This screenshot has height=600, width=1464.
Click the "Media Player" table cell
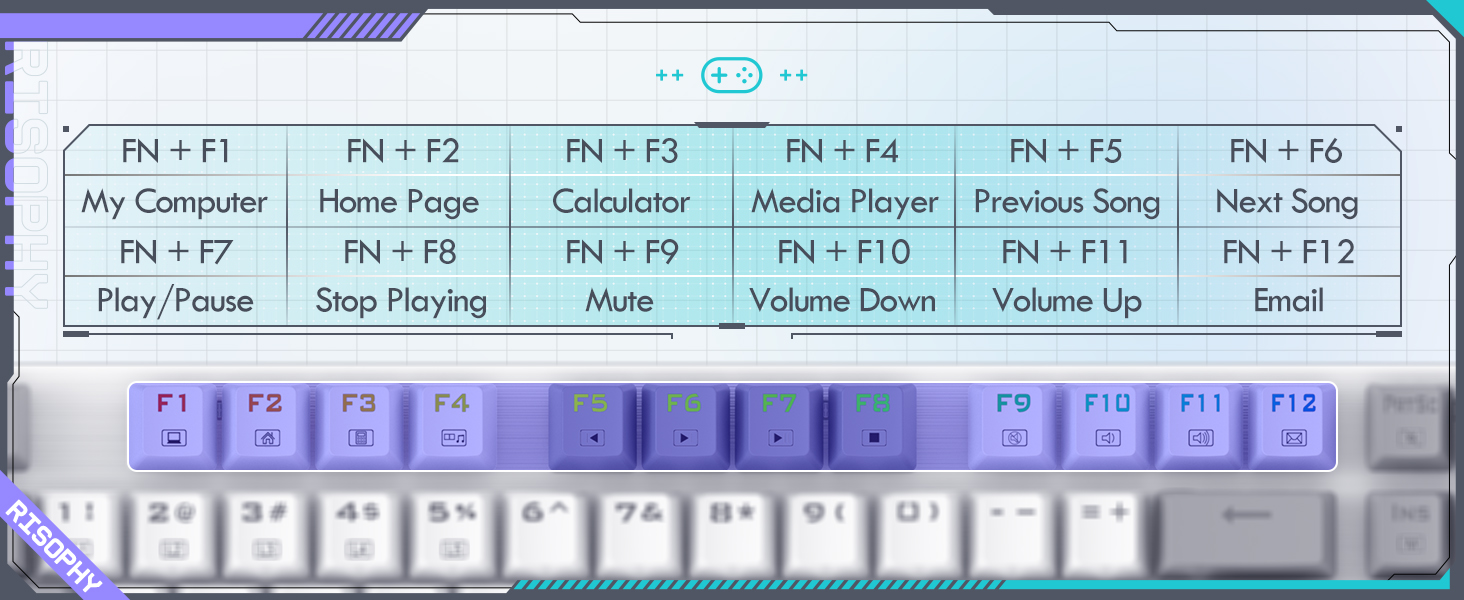pos(844,202)
